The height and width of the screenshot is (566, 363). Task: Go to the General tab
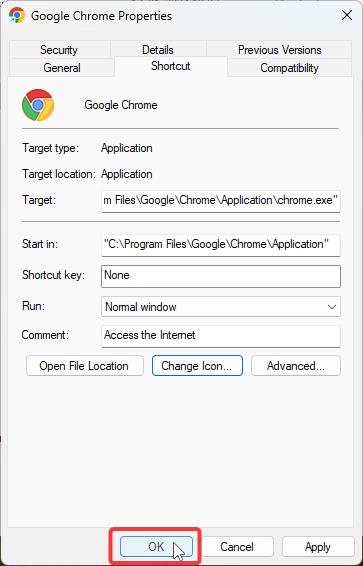pos(62,68)
